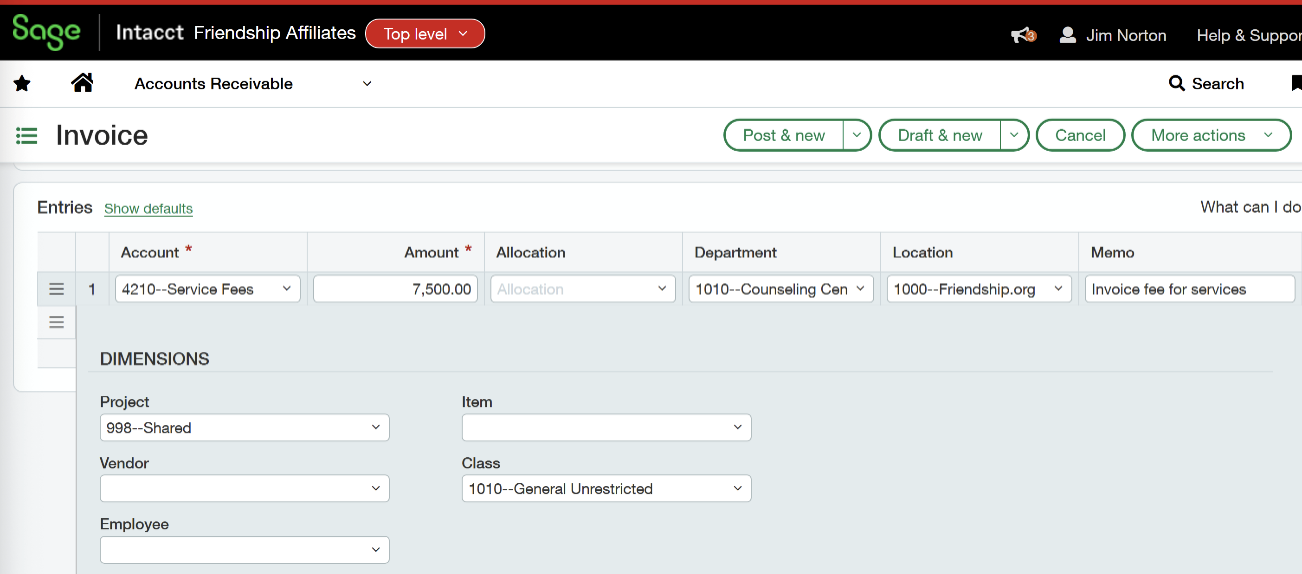Click the Amount field showing 7,500.00
This screenshot has height=574, width=1302.
395,289
